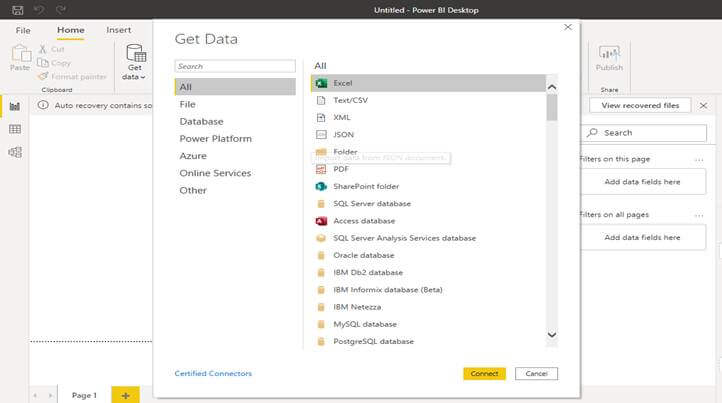722x403 pixels.
Task: Select the SharePoint folder icon
Action: coord(321,187)
